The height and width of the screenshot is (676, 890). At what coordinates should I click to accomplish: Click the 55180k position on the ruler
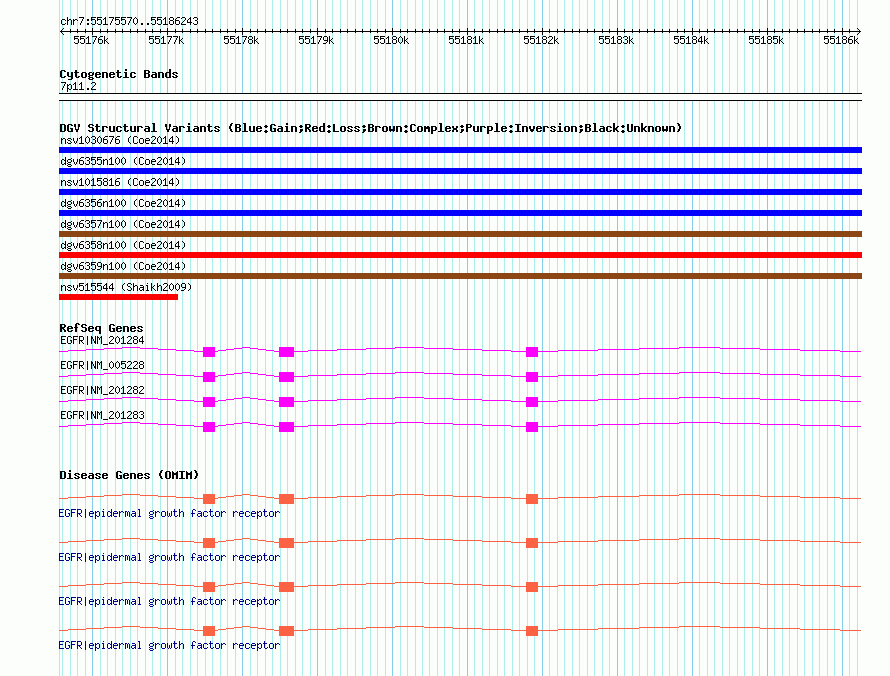tap(391, 40)
